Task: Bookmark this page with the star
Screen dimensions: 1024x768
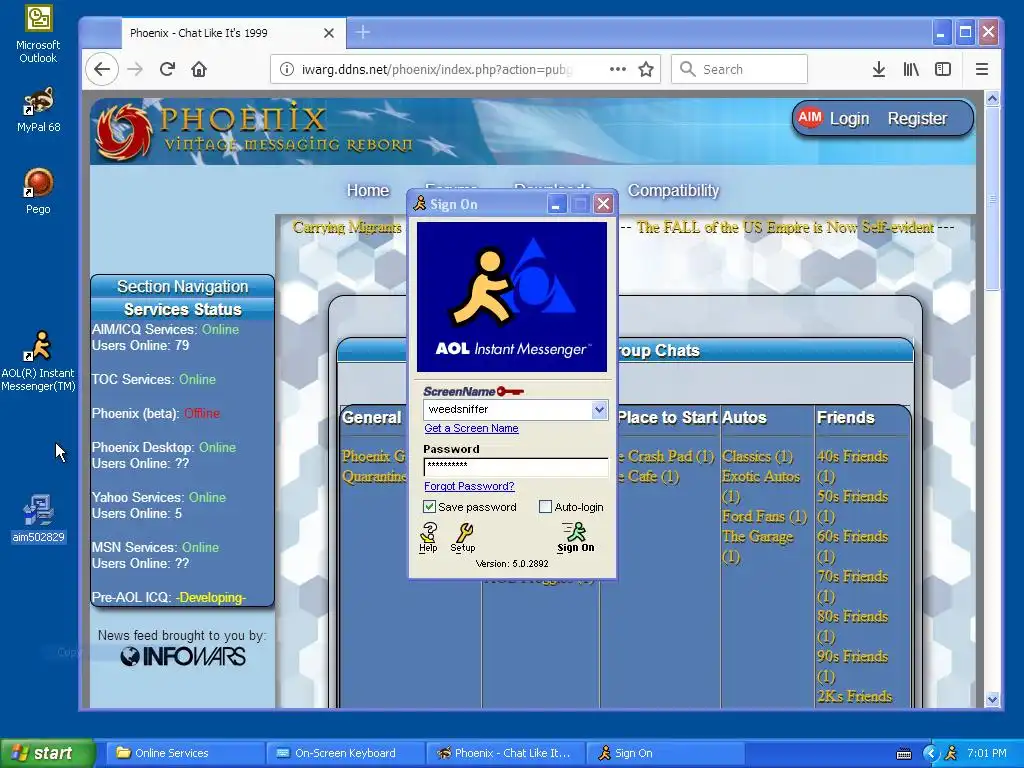Action: click(x=646, y=69)
